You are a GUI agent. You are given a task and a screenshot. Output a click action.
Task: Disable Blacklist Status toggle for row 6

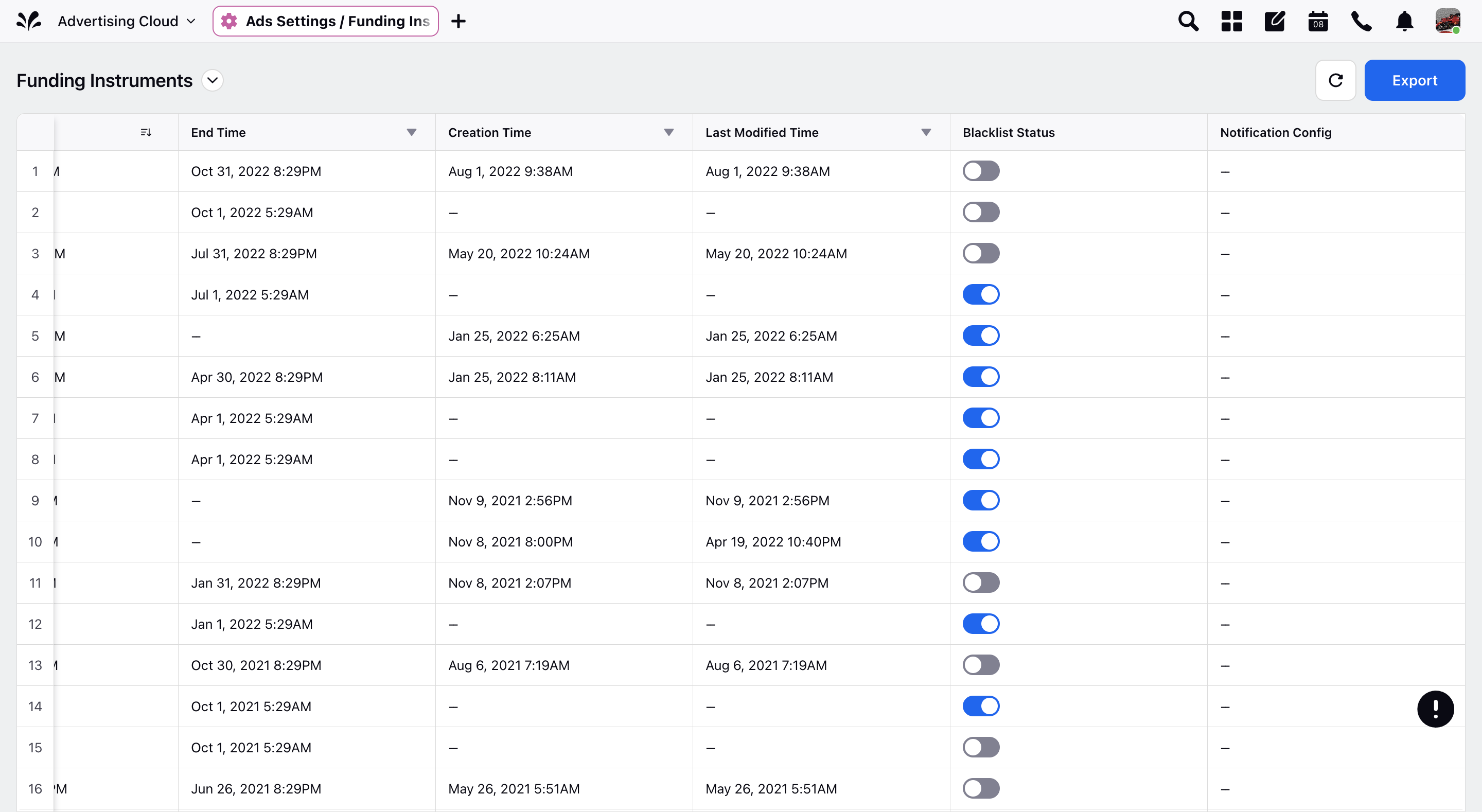click(x=980, y=377)
